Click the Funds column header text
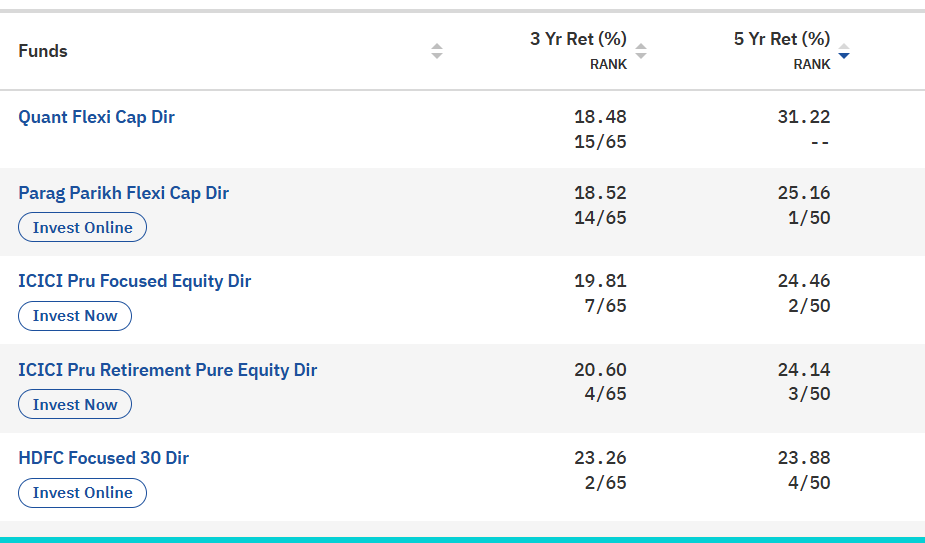Viewport: 925px width, 543px height. (43, 51)
